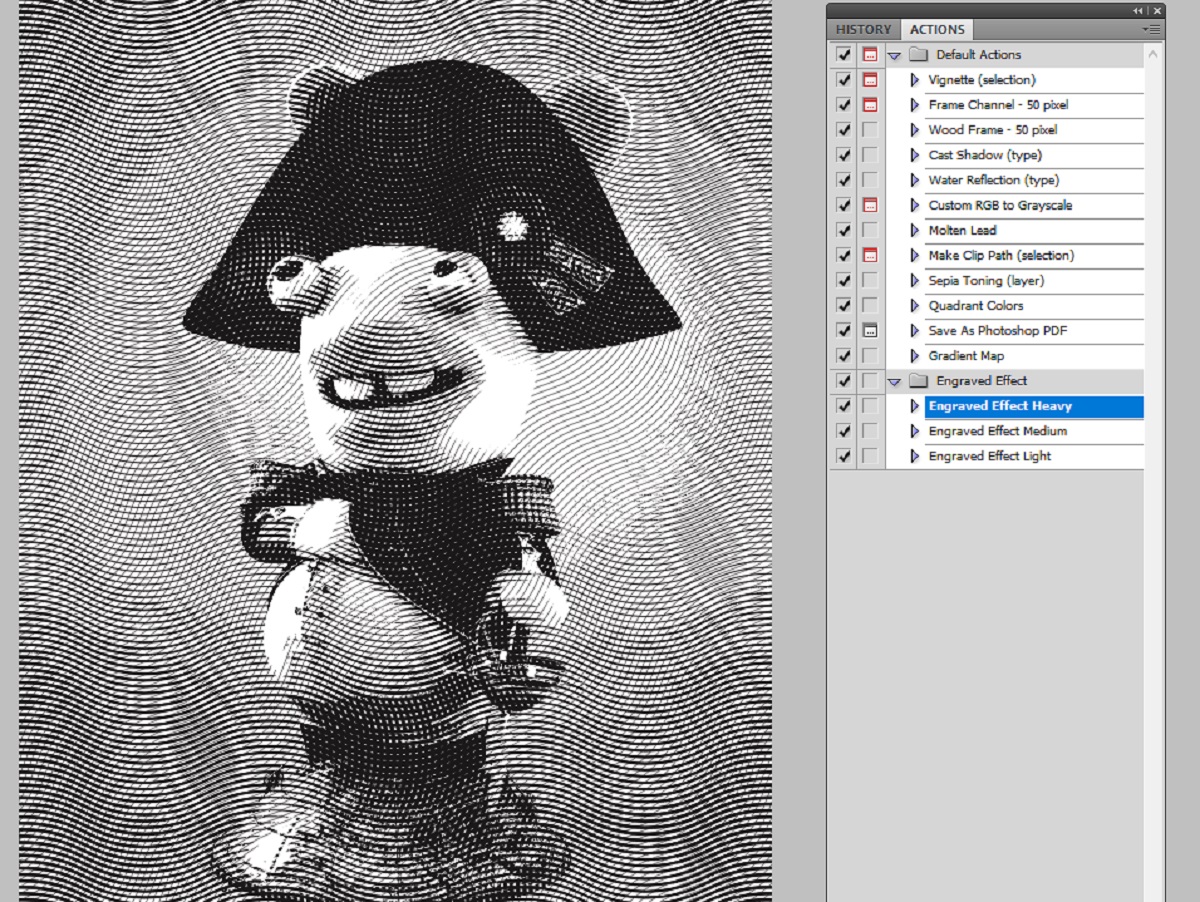Open the Actions panel options menu
Screen dimensions: 1200x902
click(1150, 30)
